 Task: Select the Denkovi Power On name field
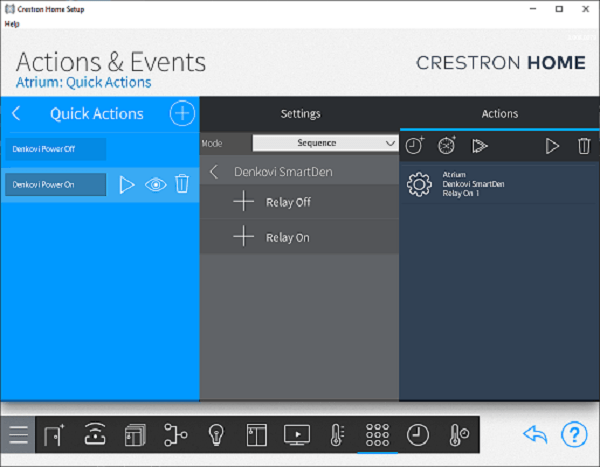[55, 185]
